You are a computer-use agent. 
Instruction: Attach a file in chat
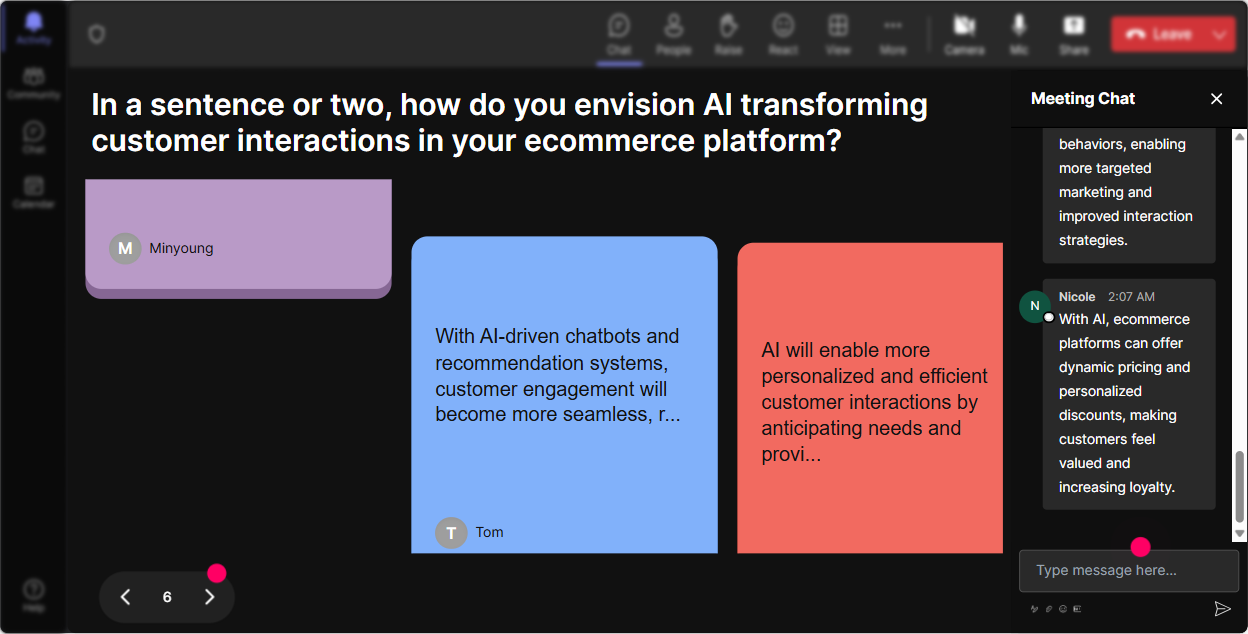[1049, 608]
